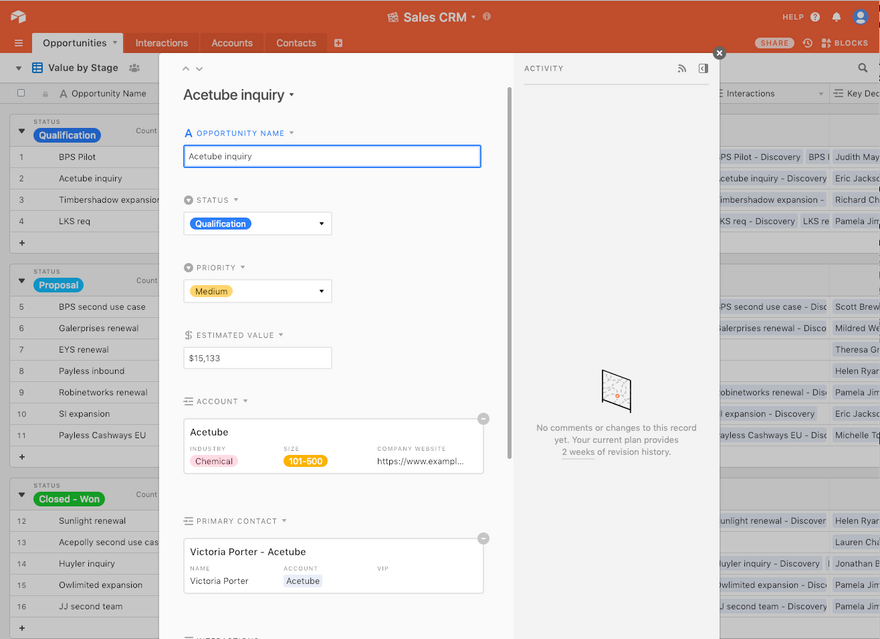
Task: Collapse the activity panel icon
Action: coord(703,68)
